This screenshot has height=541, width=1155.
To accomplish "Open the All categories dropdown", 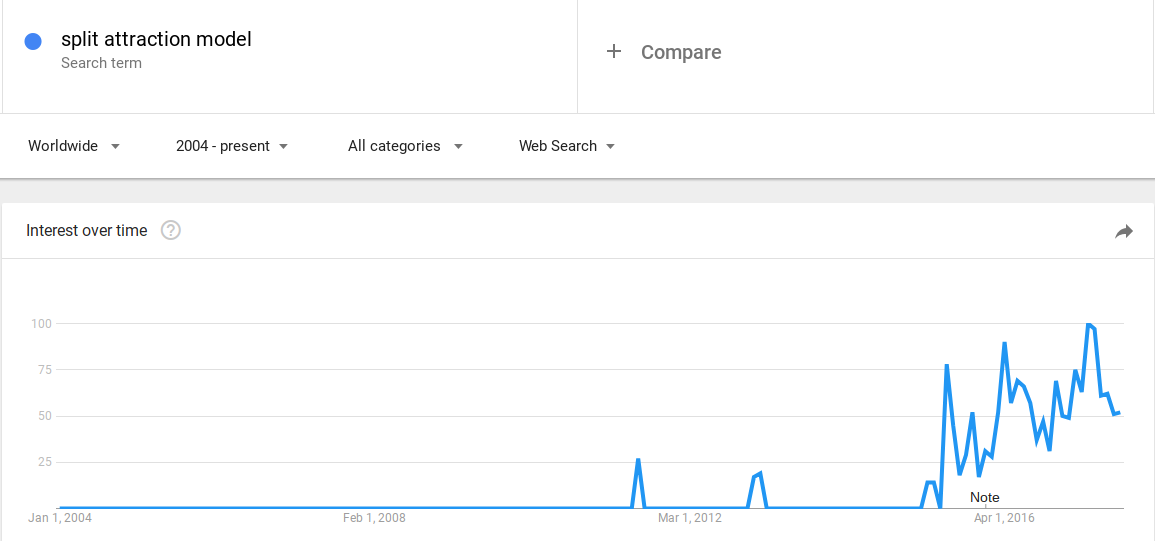I will pos(405,146).
